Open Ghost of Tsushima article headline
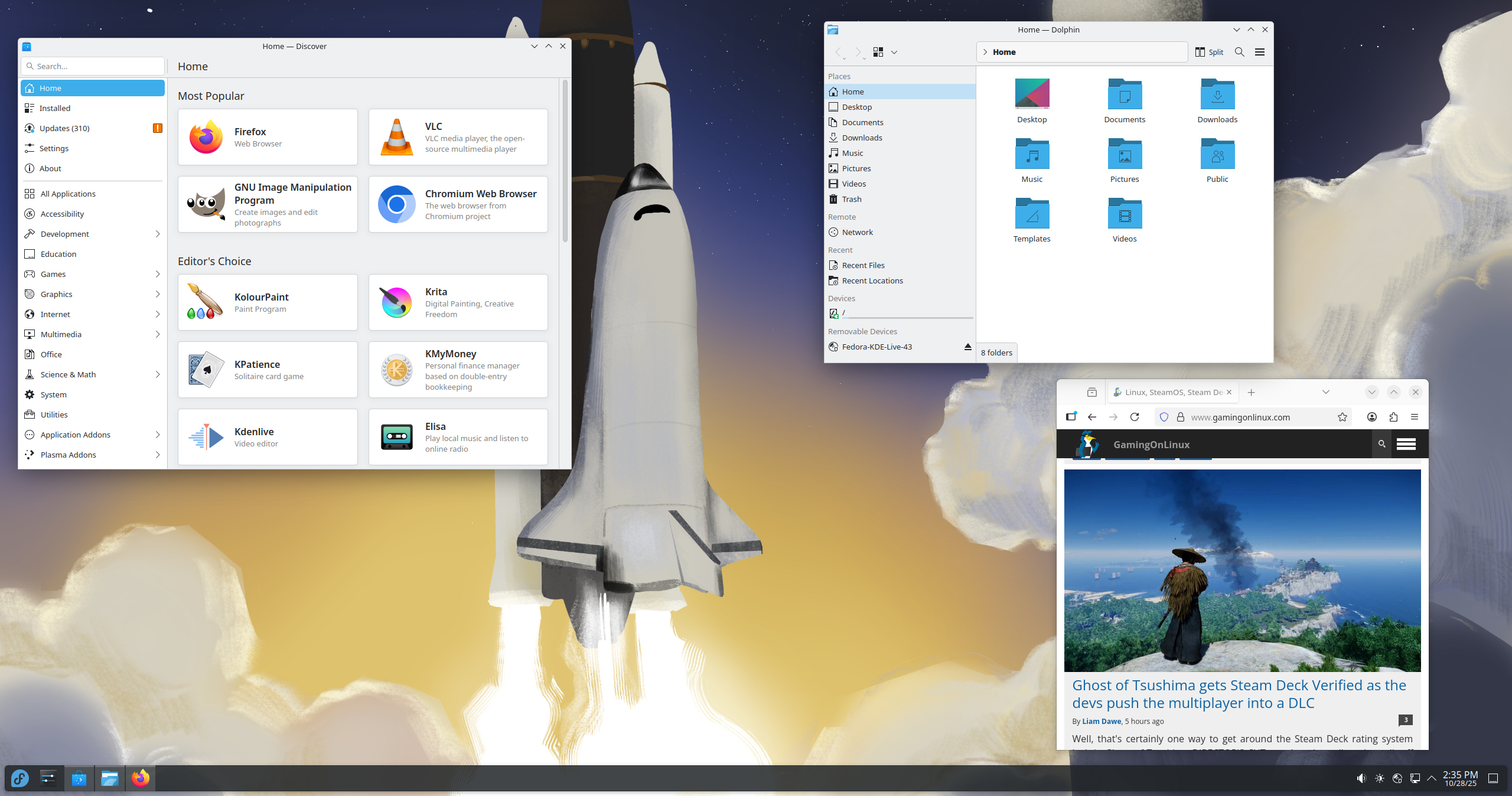Image resolution: width=1512 pixels, height=796 pixels. click(1239, 694)
